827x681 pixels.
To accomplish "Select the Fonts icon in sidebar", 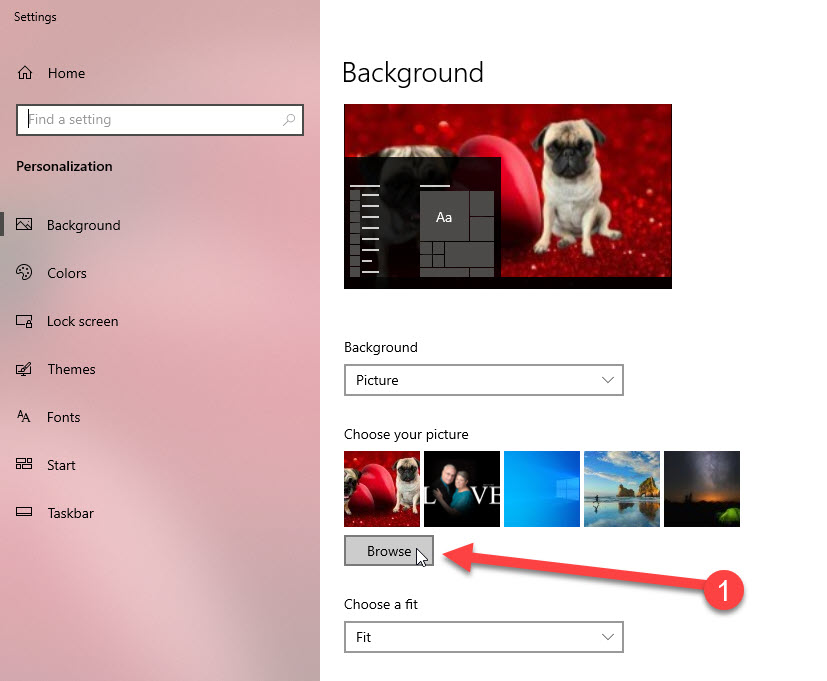I will 25,417.
